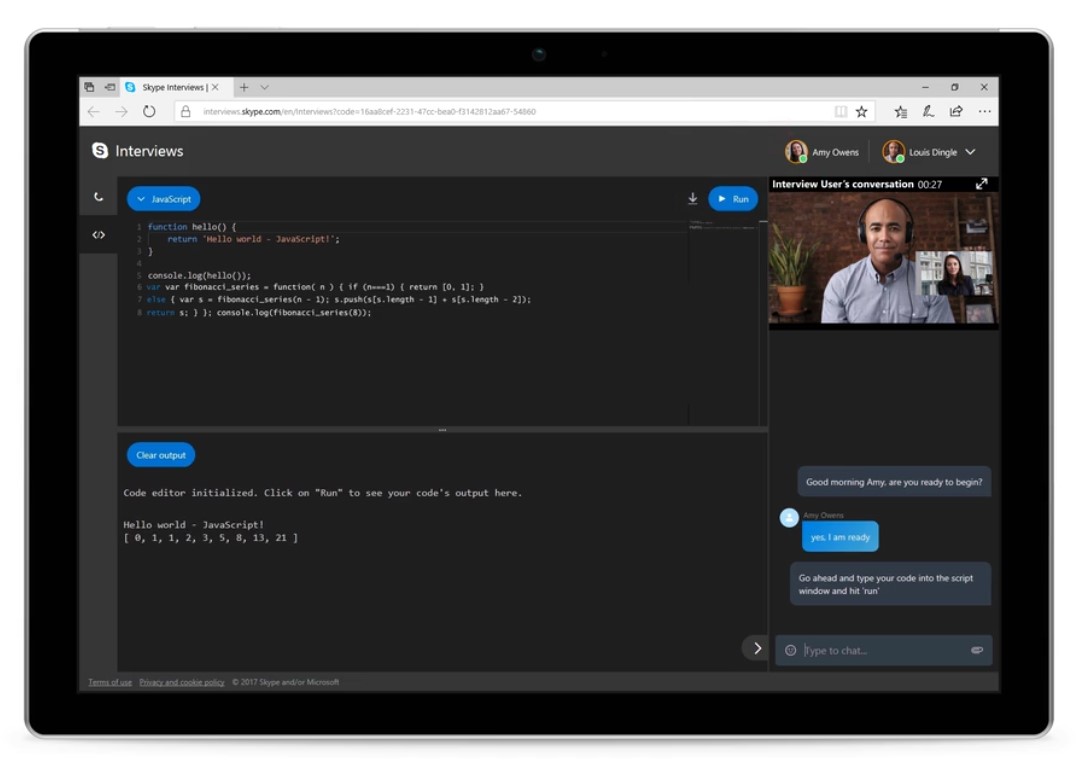
Task: Go forward in the browser
Action: click(121, 112)
